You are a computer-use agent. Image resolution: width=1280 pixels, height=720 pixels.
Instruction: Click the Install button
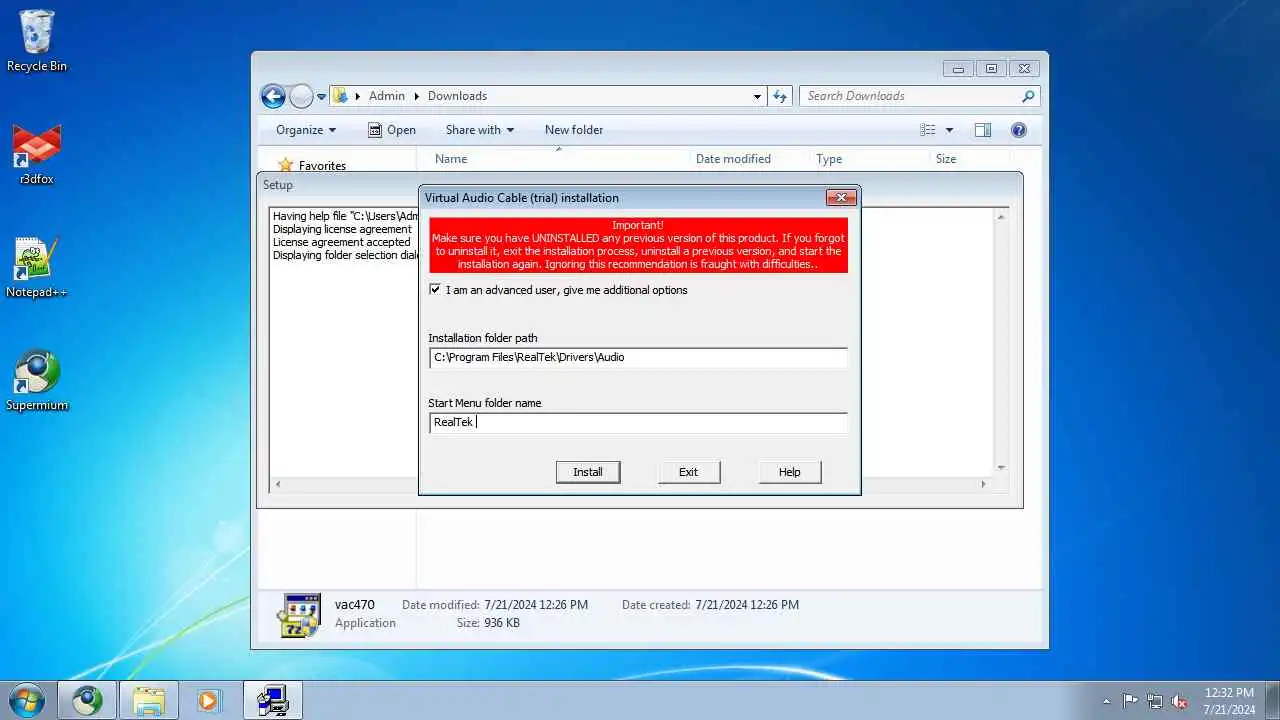pos(588,472)
